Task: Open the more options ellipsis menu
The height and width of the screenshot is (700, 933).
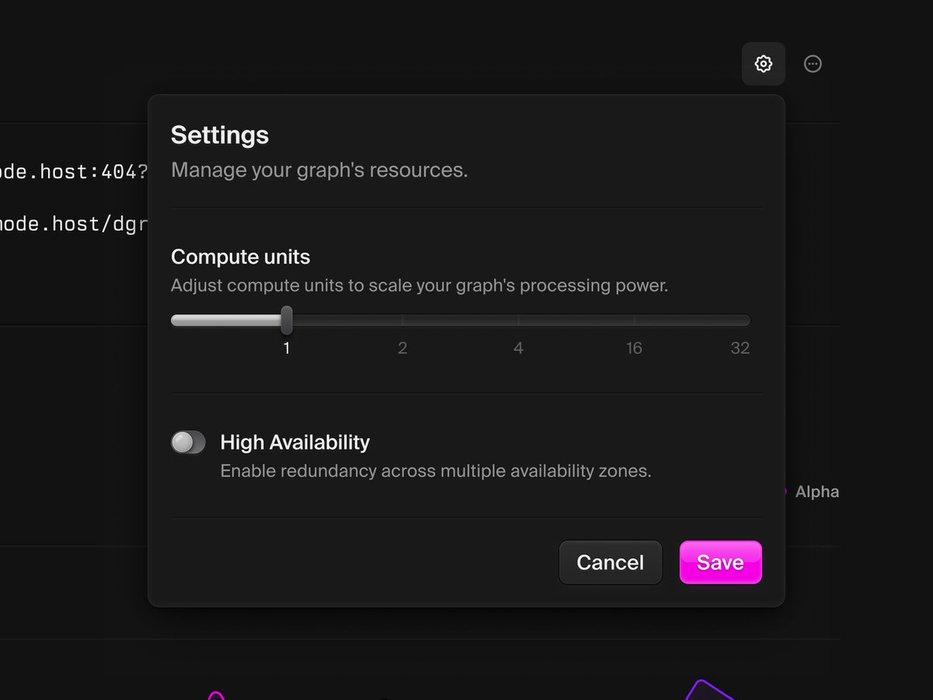Action: (813, 64)
